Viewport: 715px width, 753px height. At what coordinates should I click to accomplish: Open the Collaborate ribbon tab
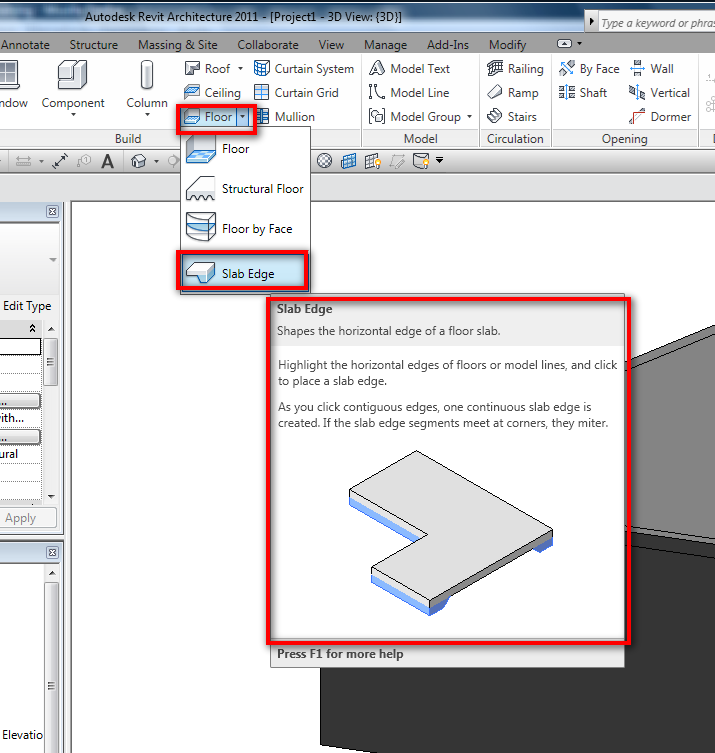(x=267, y=45)
